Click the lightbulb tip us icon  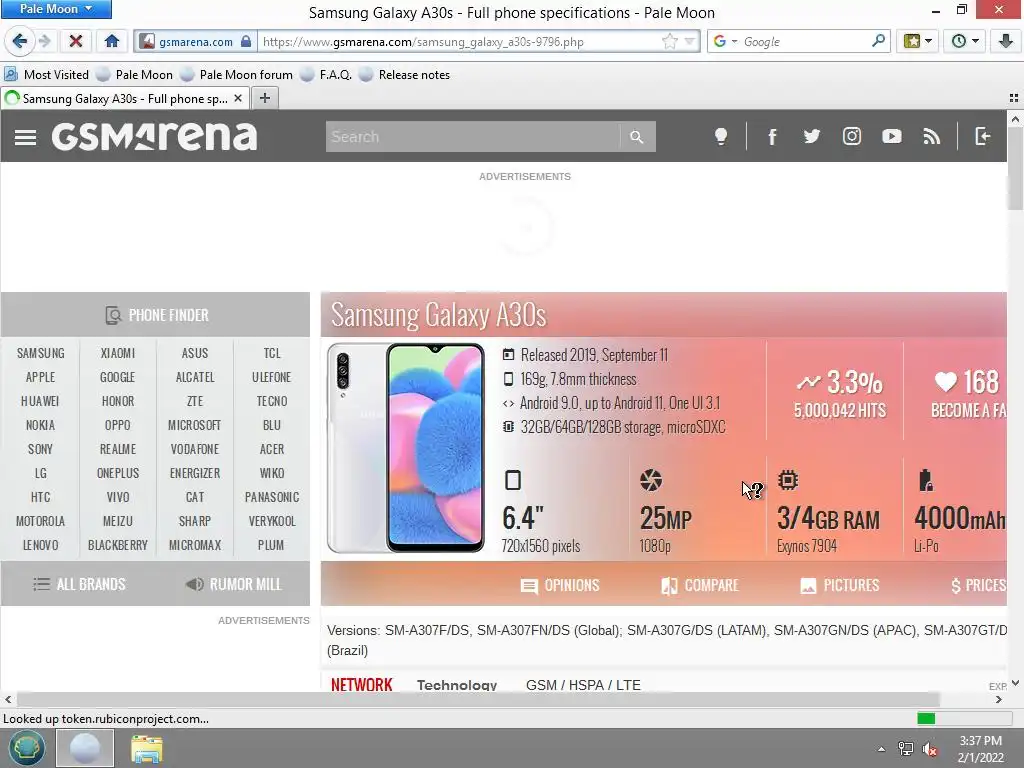pos(720,136)
